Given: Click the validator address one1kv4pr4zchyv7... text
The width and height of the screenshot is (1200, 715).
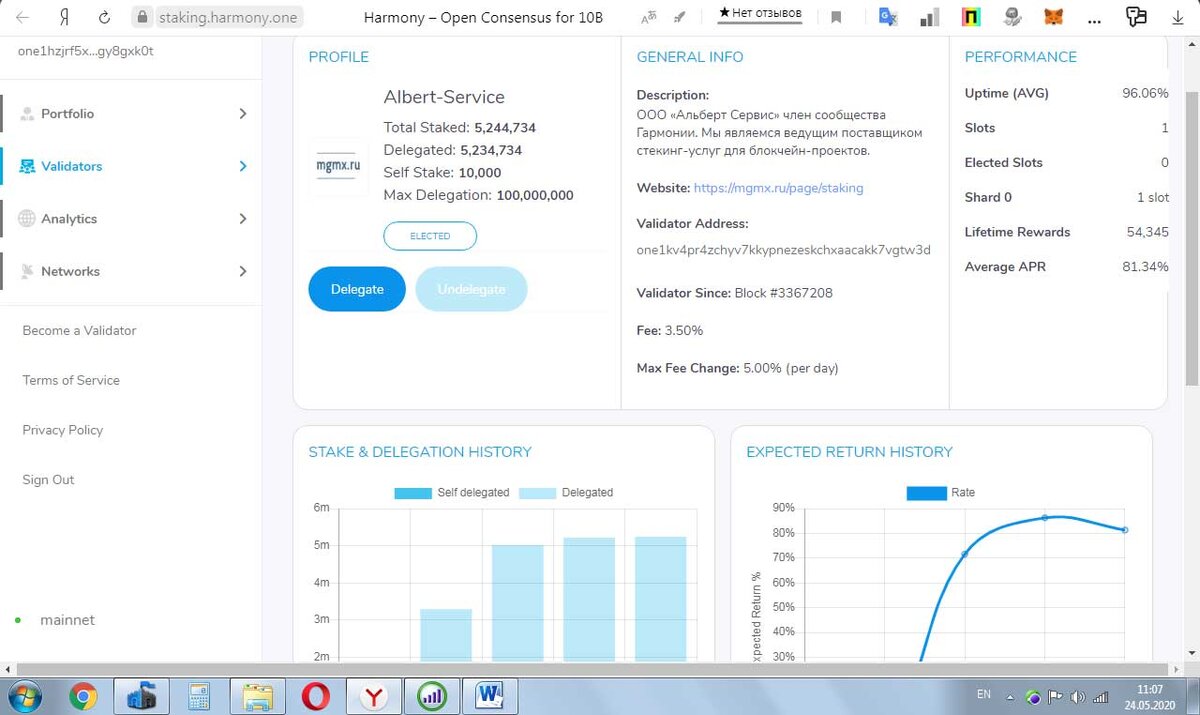Looking at the screenshot, I should 784,250.
